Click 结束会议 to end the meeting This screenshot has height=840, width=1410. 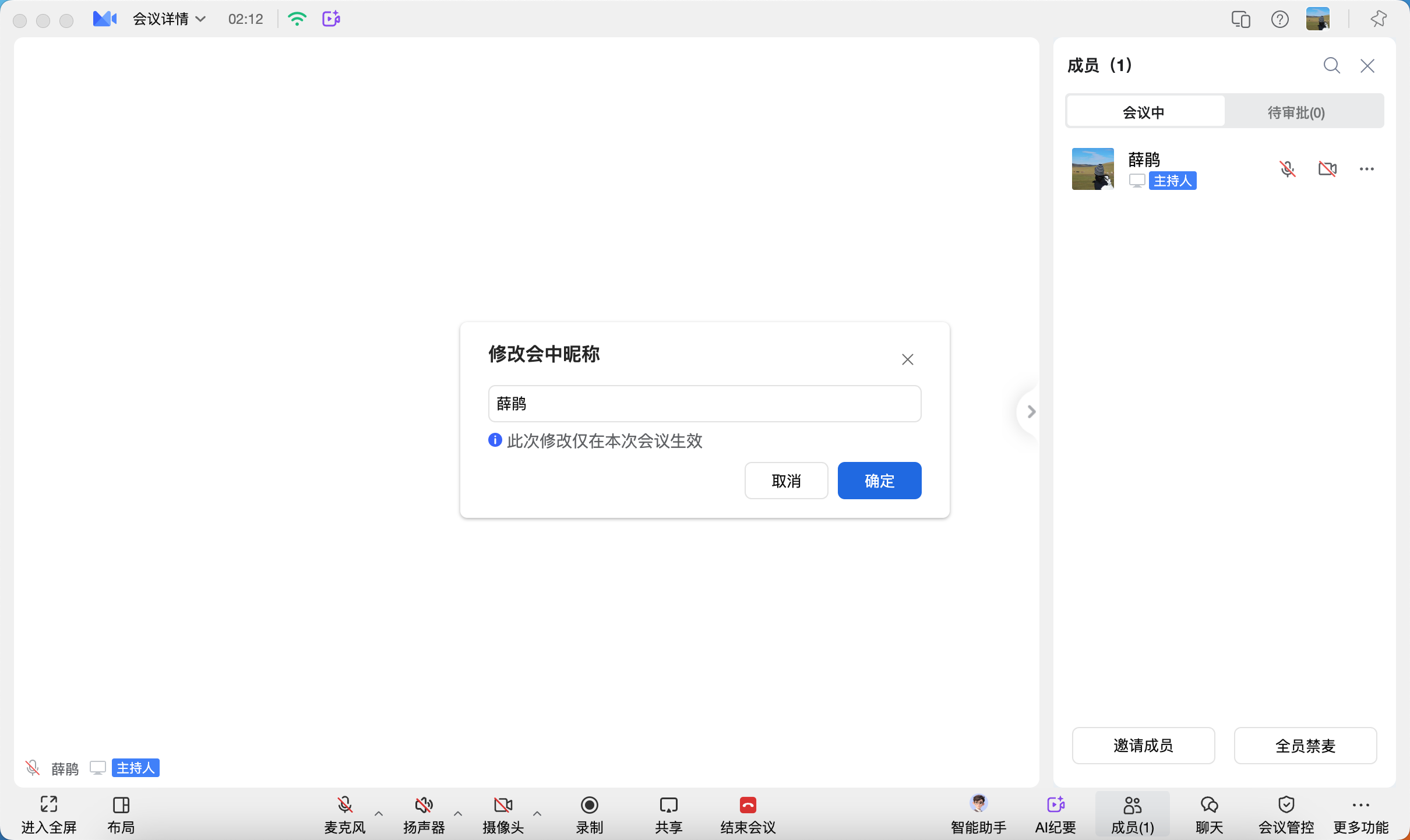point(748,815)
